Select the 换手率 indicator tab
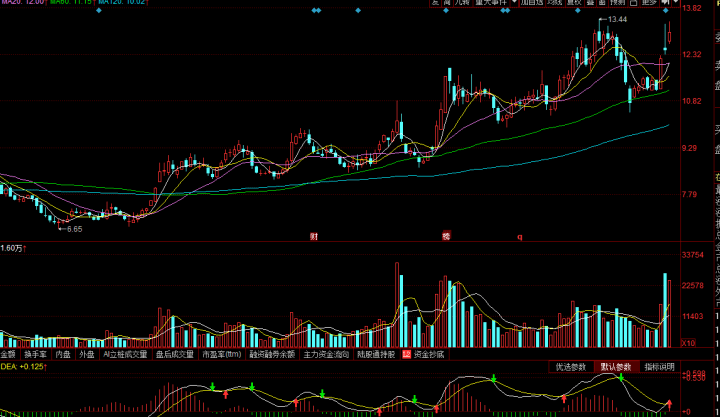Viewport: 720px width, 417px height. 36,354
